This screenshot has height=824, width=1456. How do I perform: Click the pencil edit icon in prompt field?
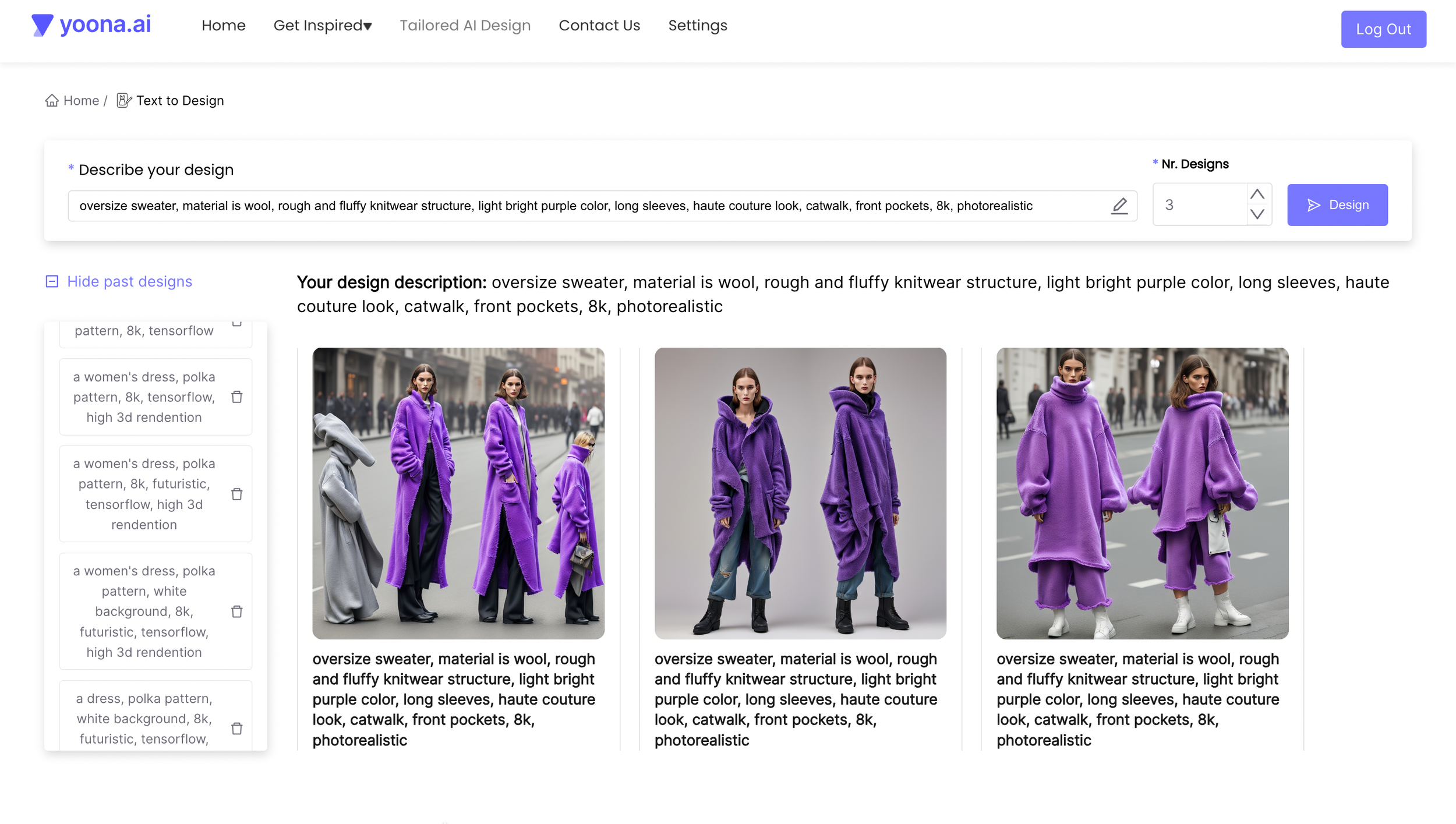(x=1119, y=206)
